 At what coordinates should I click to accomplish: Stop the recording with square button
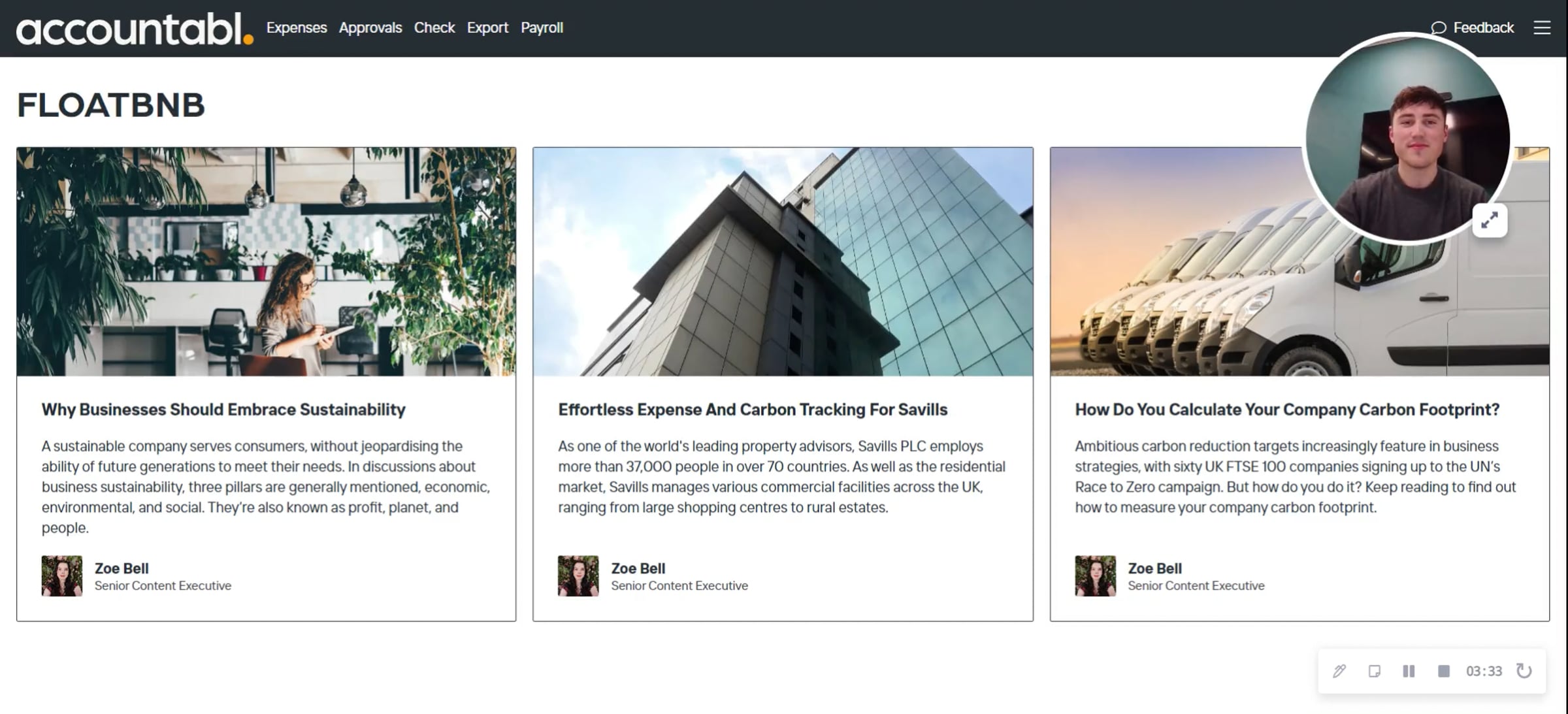point(1443,671)
